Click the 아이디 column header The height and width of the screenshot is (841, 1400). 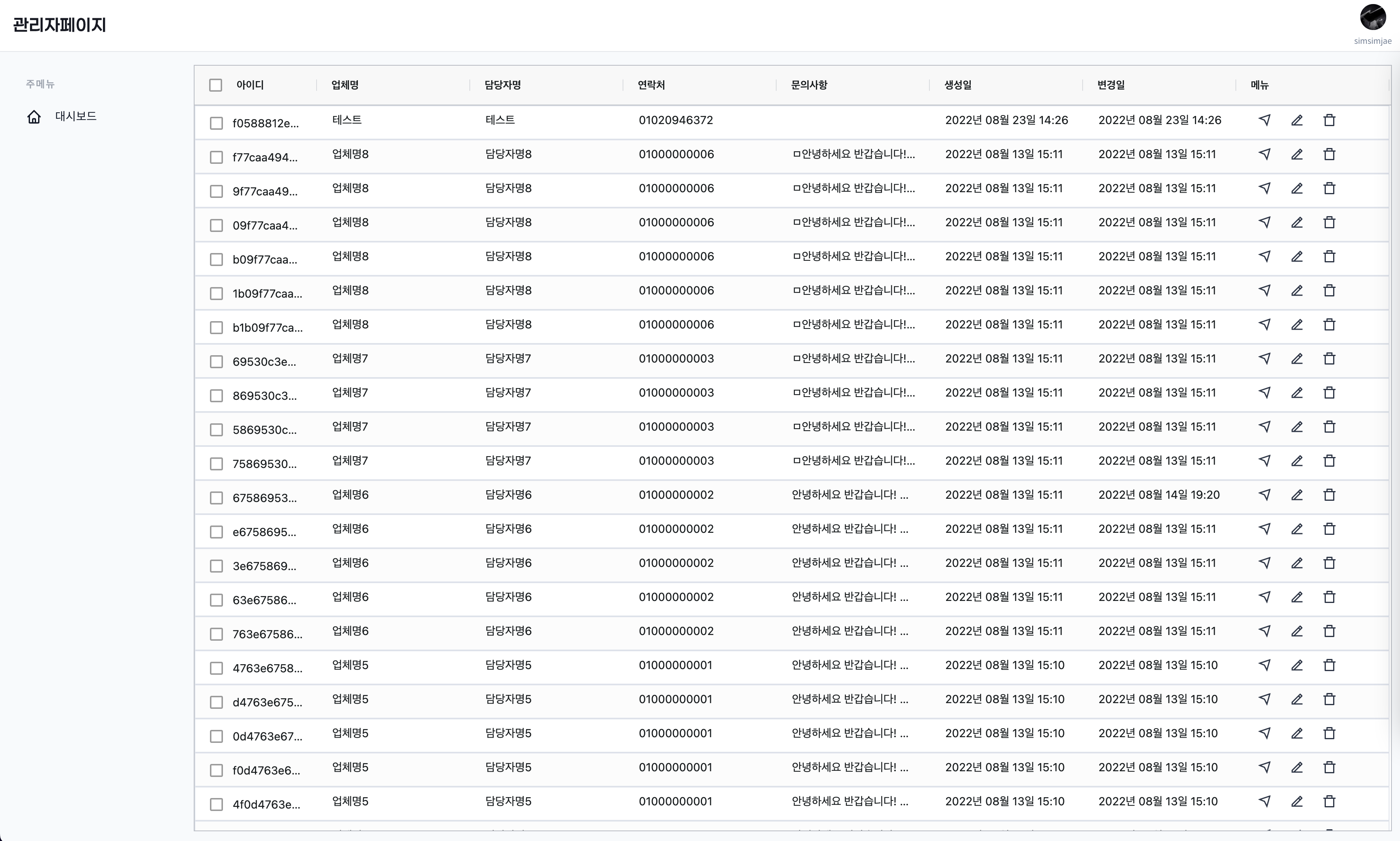pyautogui.click(x=250, y=85)
